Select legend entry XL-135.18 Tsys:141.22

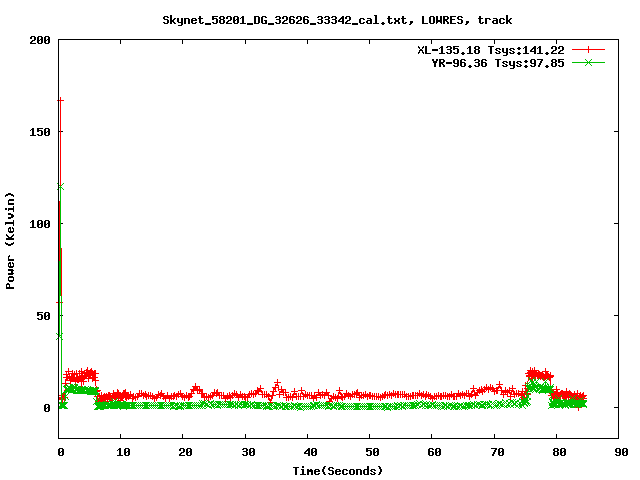click(x=491, y=50)
